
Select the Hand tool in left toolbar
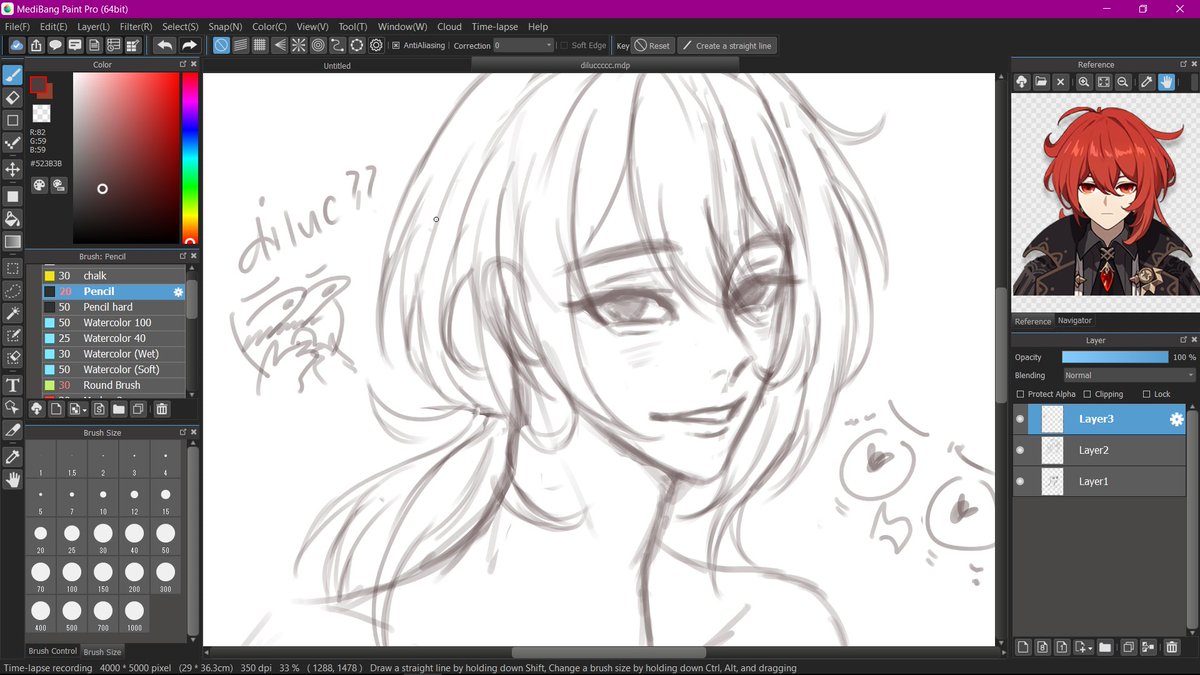tap(12, 480)
